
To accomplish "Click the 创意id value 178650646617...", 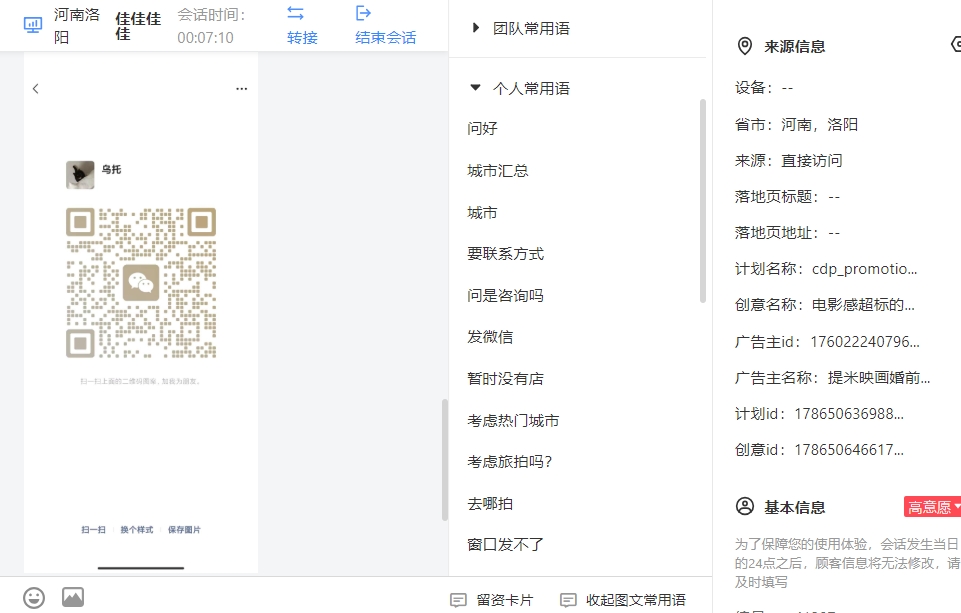I will 849,450.
